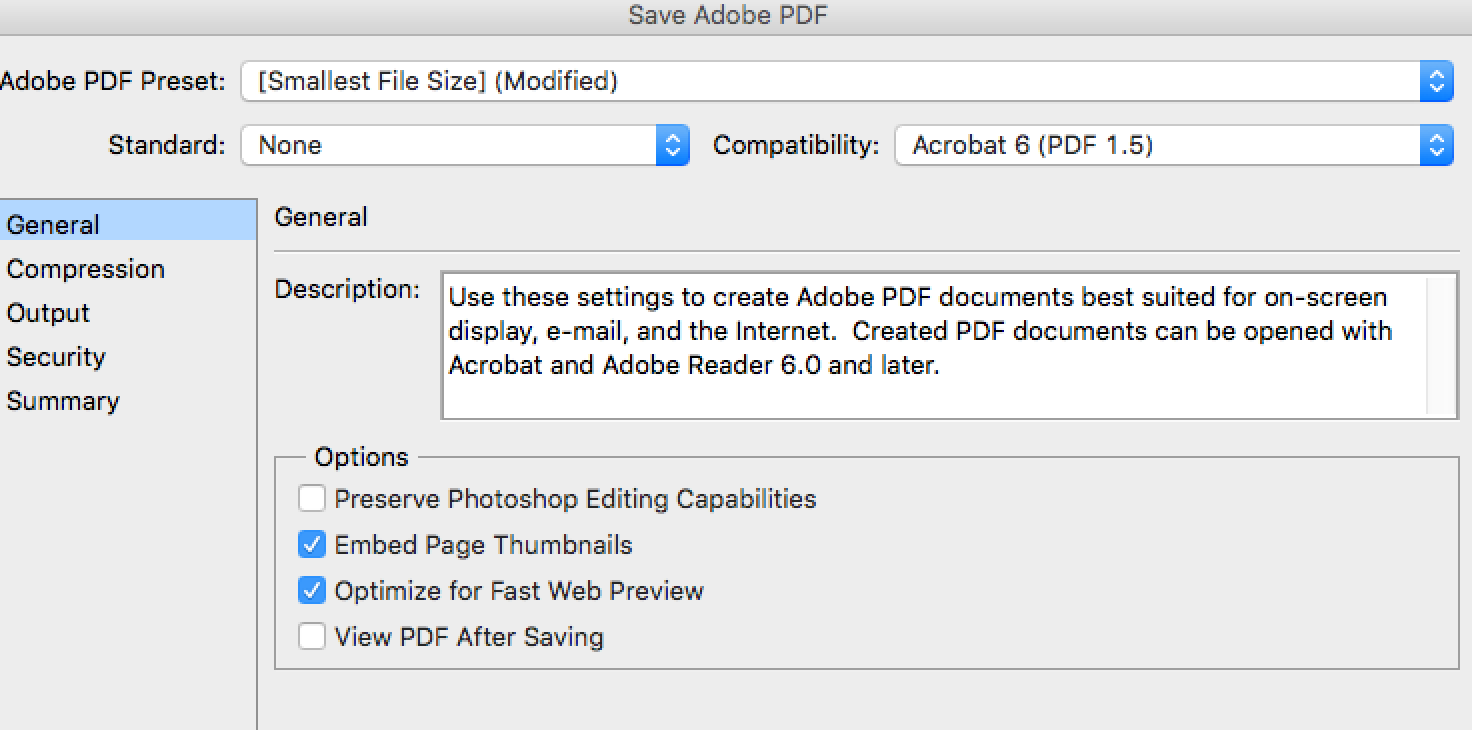The image size is (1472, 730).
Task: Enable Preserve Photoshop Editing Capabilities
Action: tap(312, 498)
